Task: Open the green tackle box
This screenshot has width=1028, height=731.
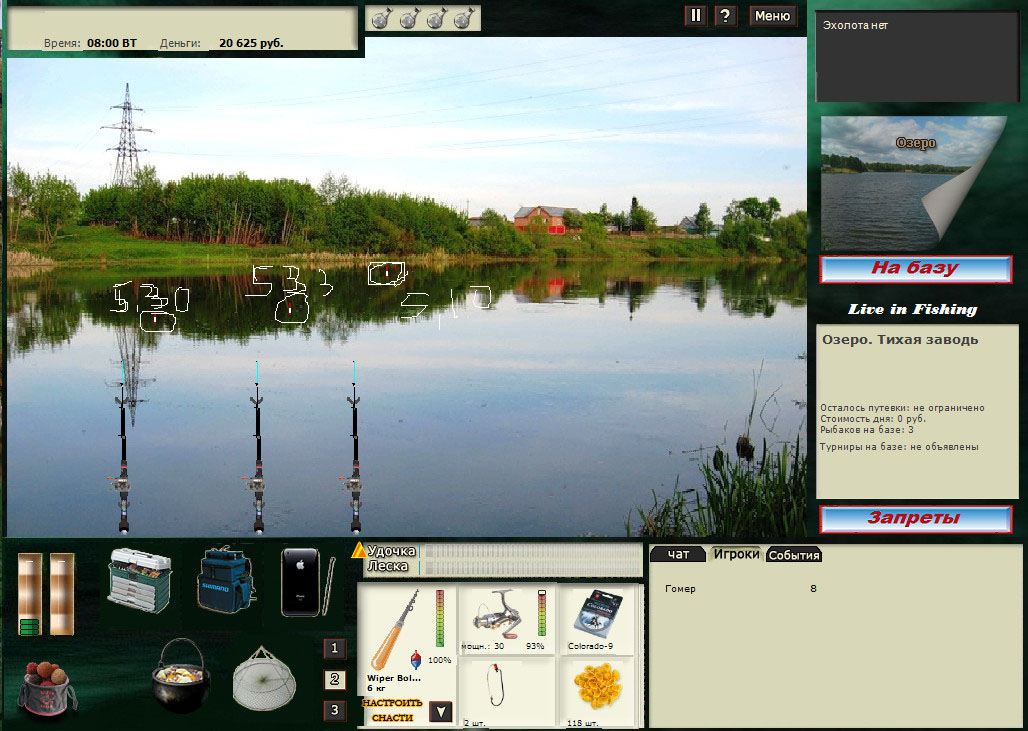Action: 139,581
